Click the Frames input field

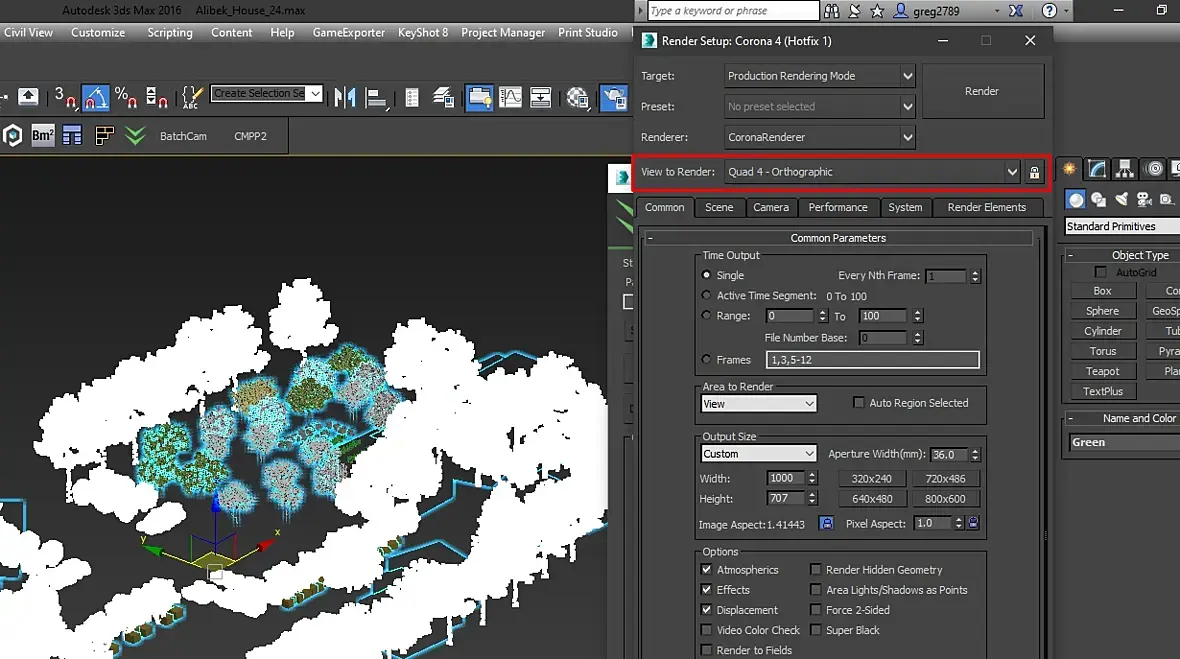pyautogui.click(x=872, y=360)
